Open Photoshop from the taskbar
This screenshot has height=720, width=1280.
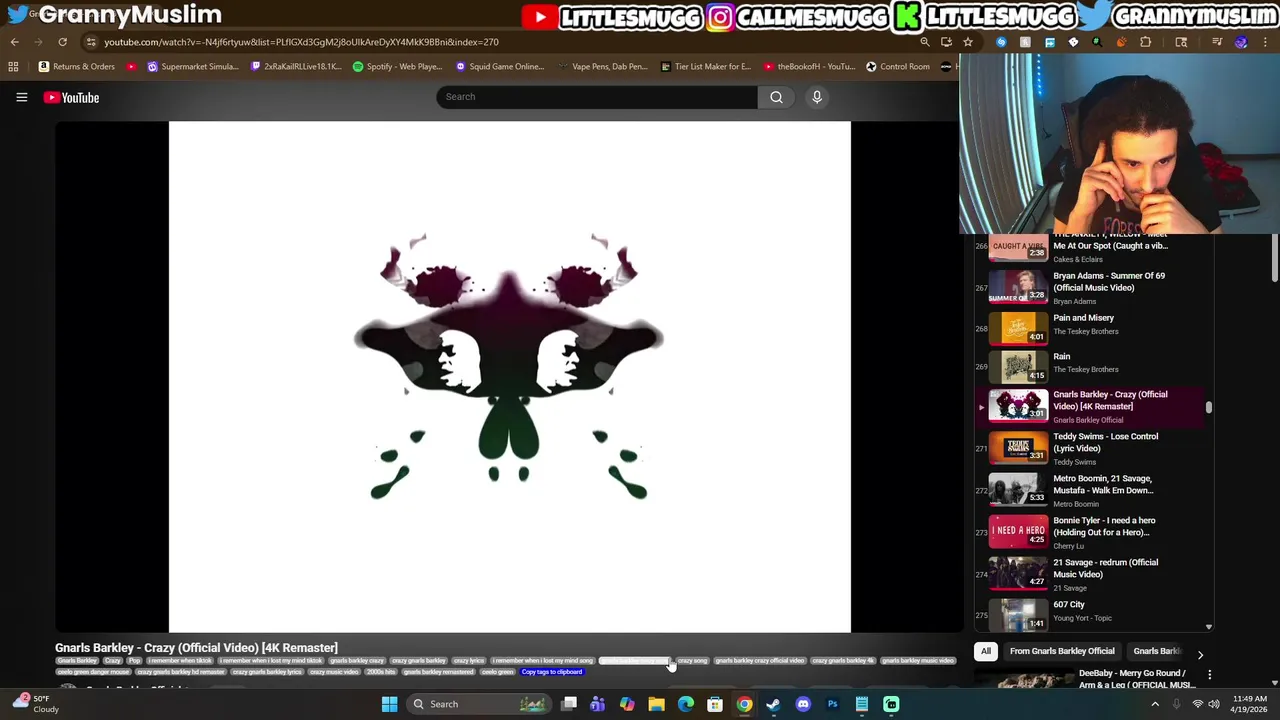[832, 704]
